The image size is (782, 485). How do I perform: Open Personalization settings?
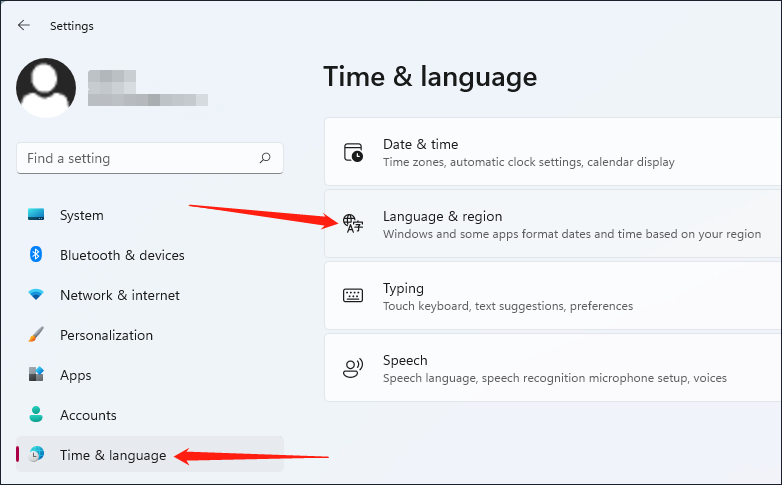(x=106, y=335)
